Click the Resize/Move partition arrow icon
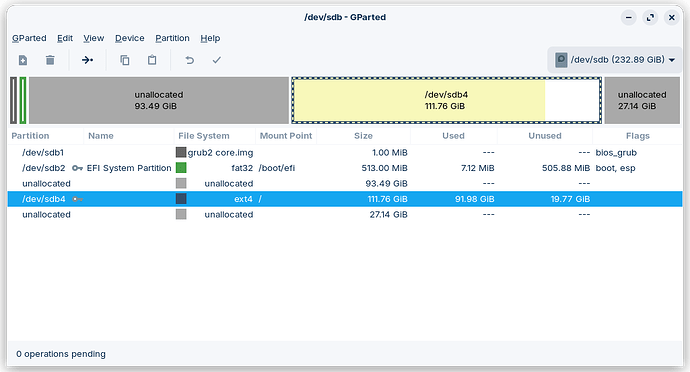The image size is (690, 372). coord(87,60)
